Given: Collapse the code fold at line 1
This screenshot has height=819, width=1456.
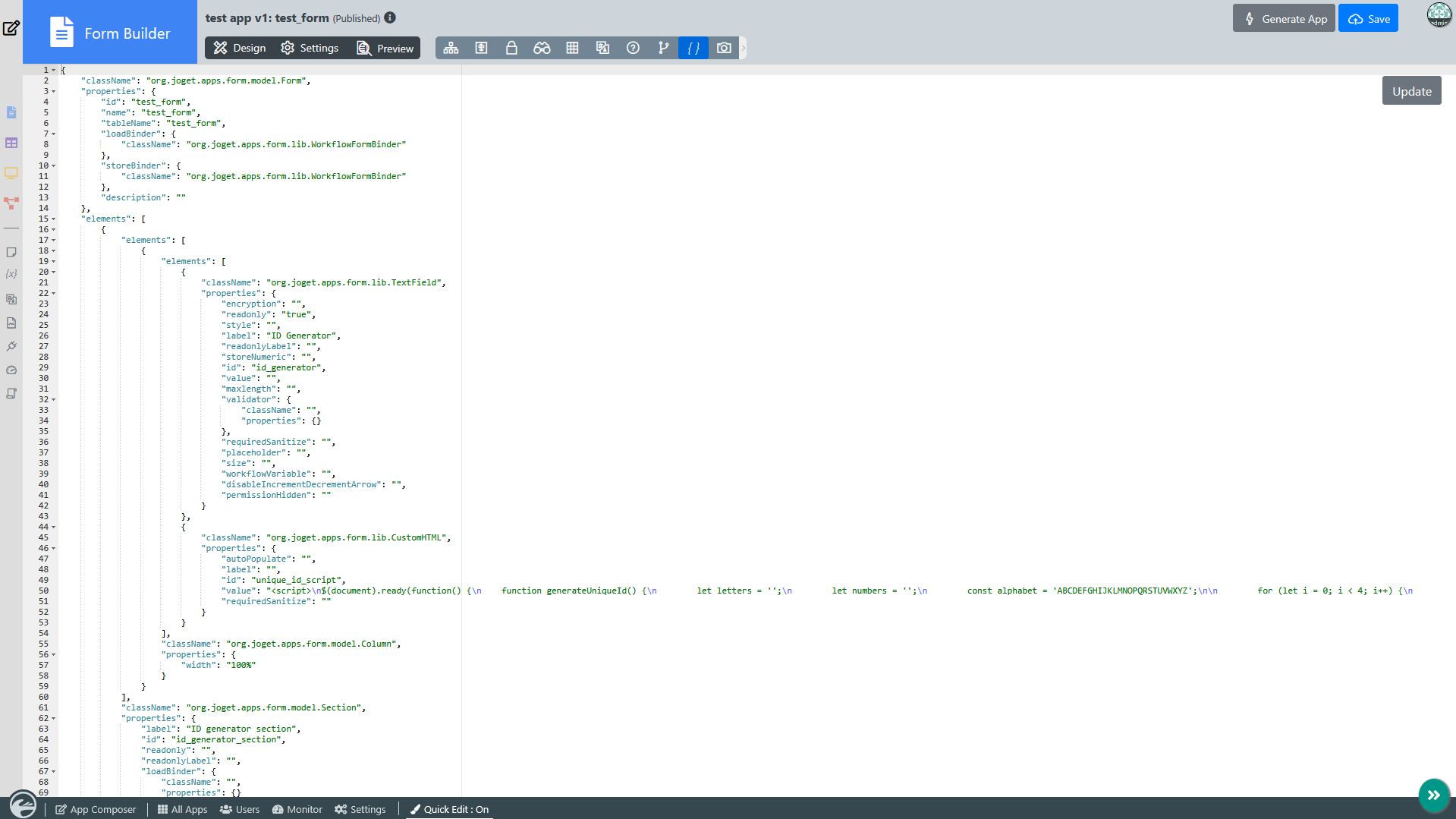Looking at the screenshot, I should [53, 71].
